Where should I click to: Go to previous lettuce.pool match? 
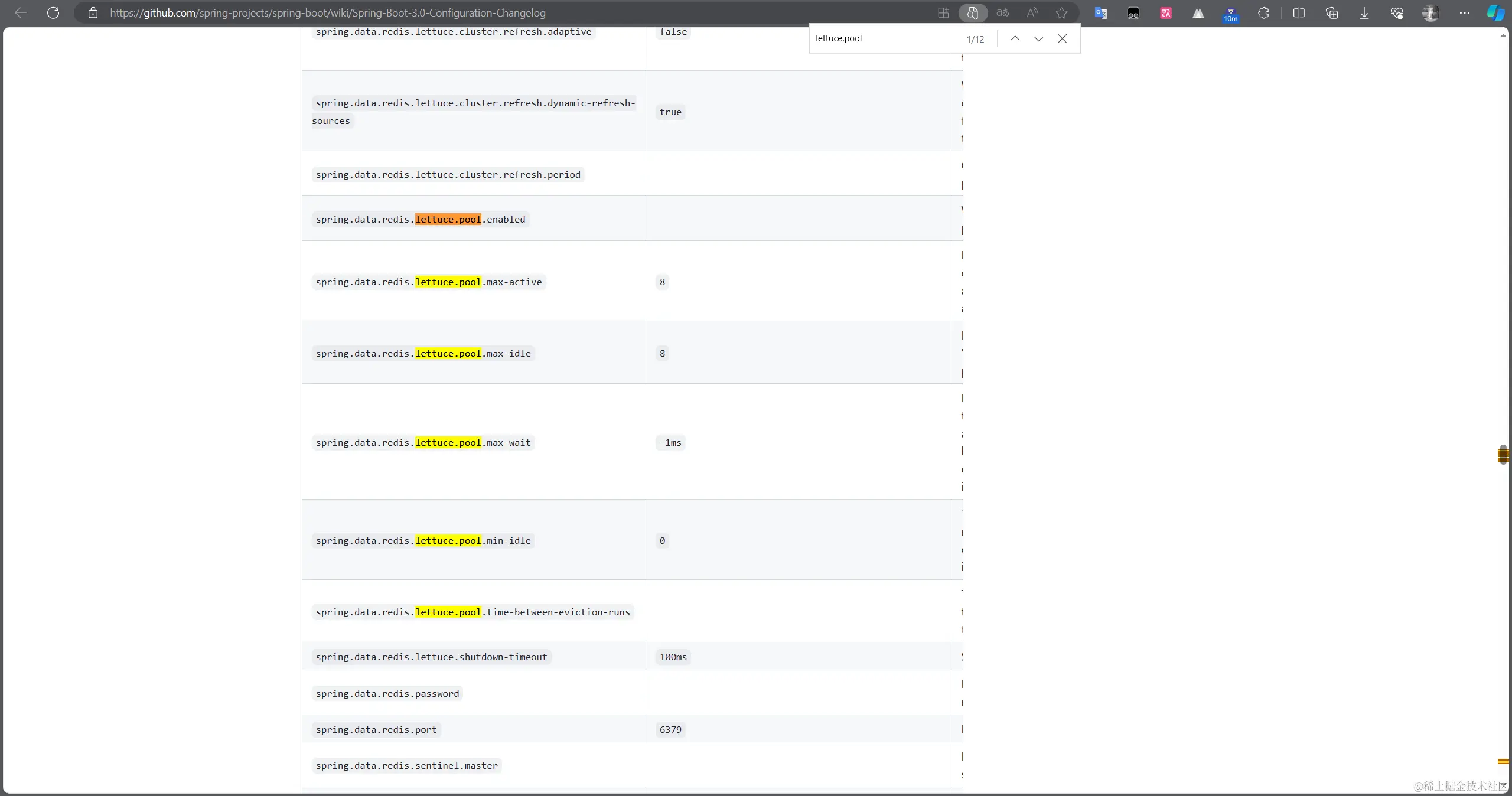click(1014, 38)
